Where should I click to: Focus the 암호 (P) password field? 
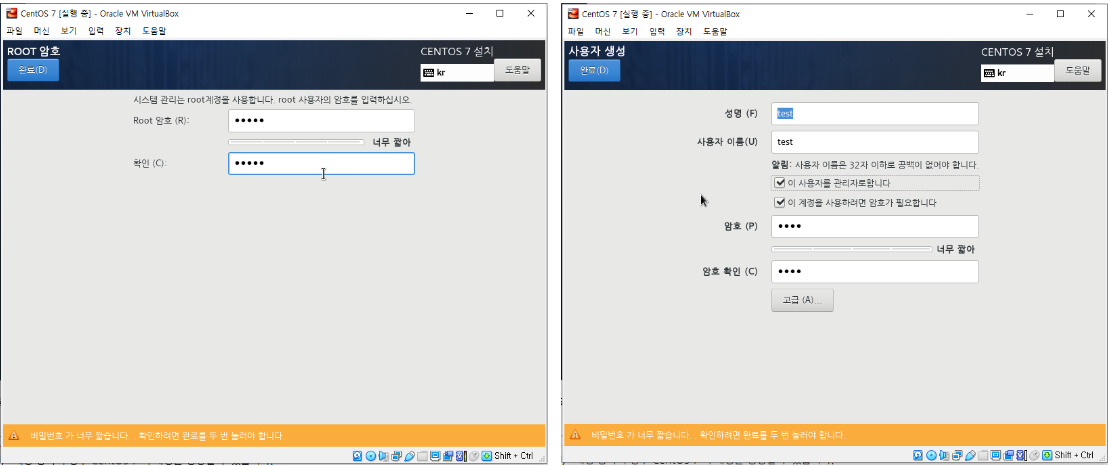pyautogui.click(x=875, y=226)
